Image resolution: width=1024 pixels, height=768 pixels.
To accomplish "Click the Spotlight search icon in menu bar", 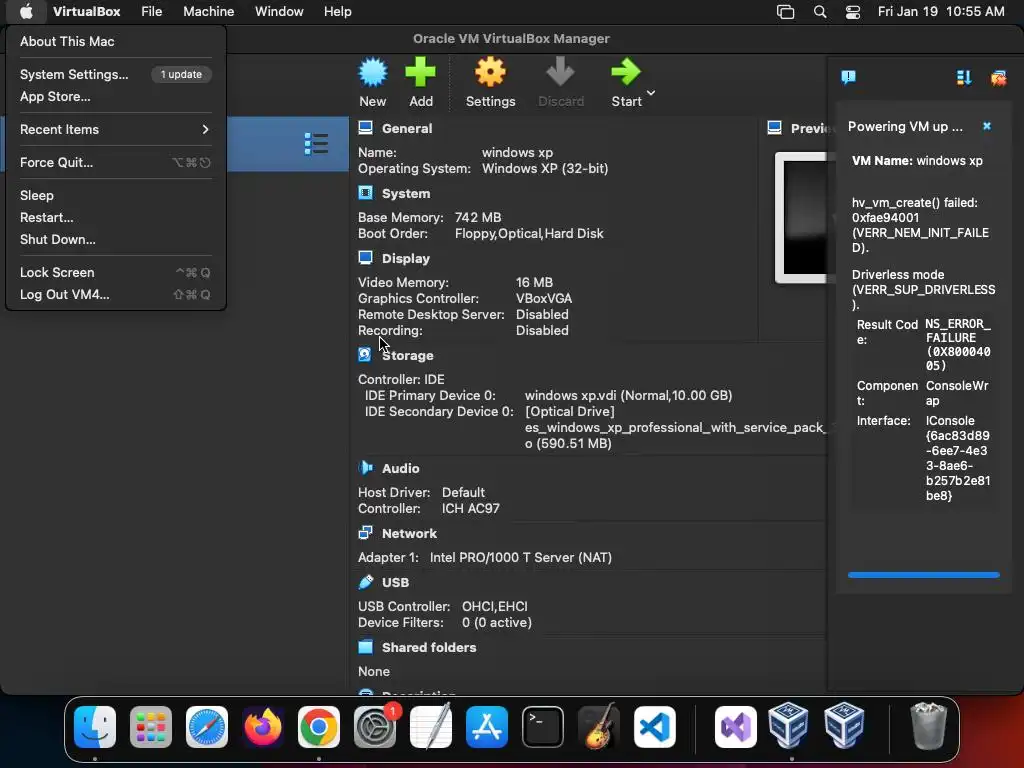I will tap(820, 12).
